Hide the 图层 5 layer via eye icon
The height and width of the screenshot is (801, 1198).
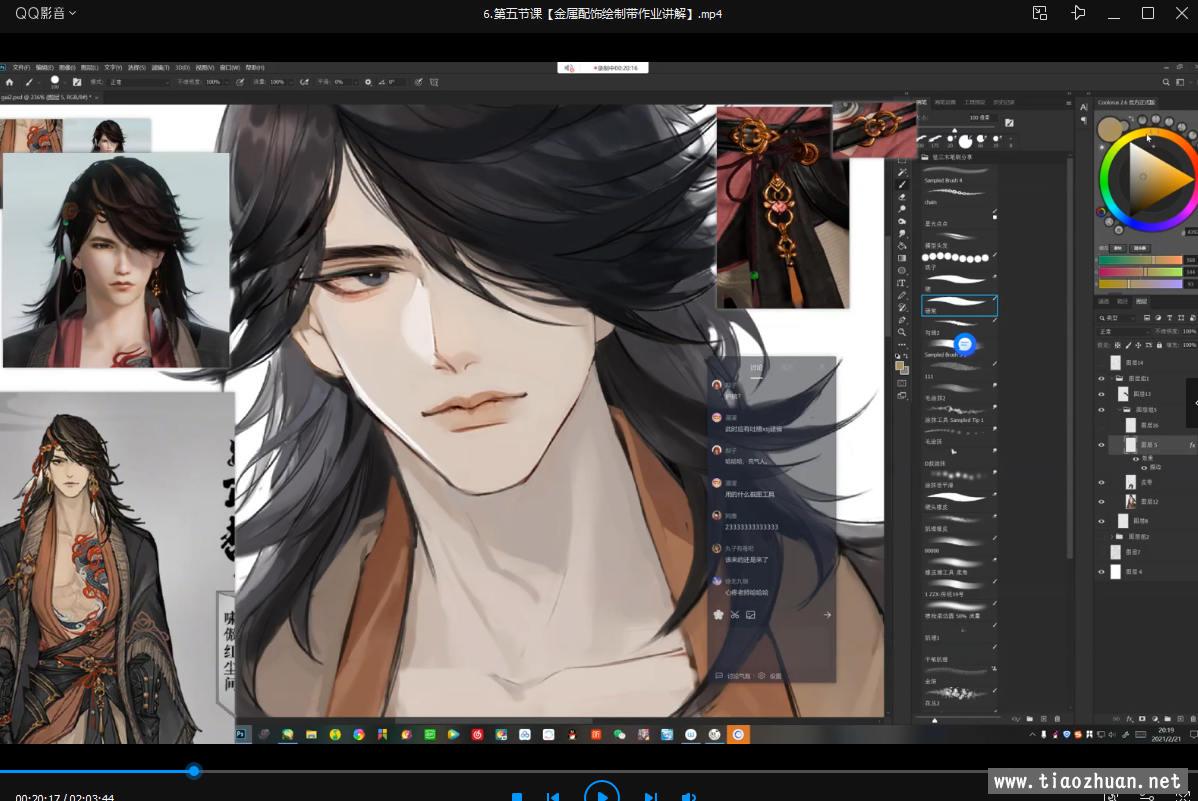tap(1102, 444)
